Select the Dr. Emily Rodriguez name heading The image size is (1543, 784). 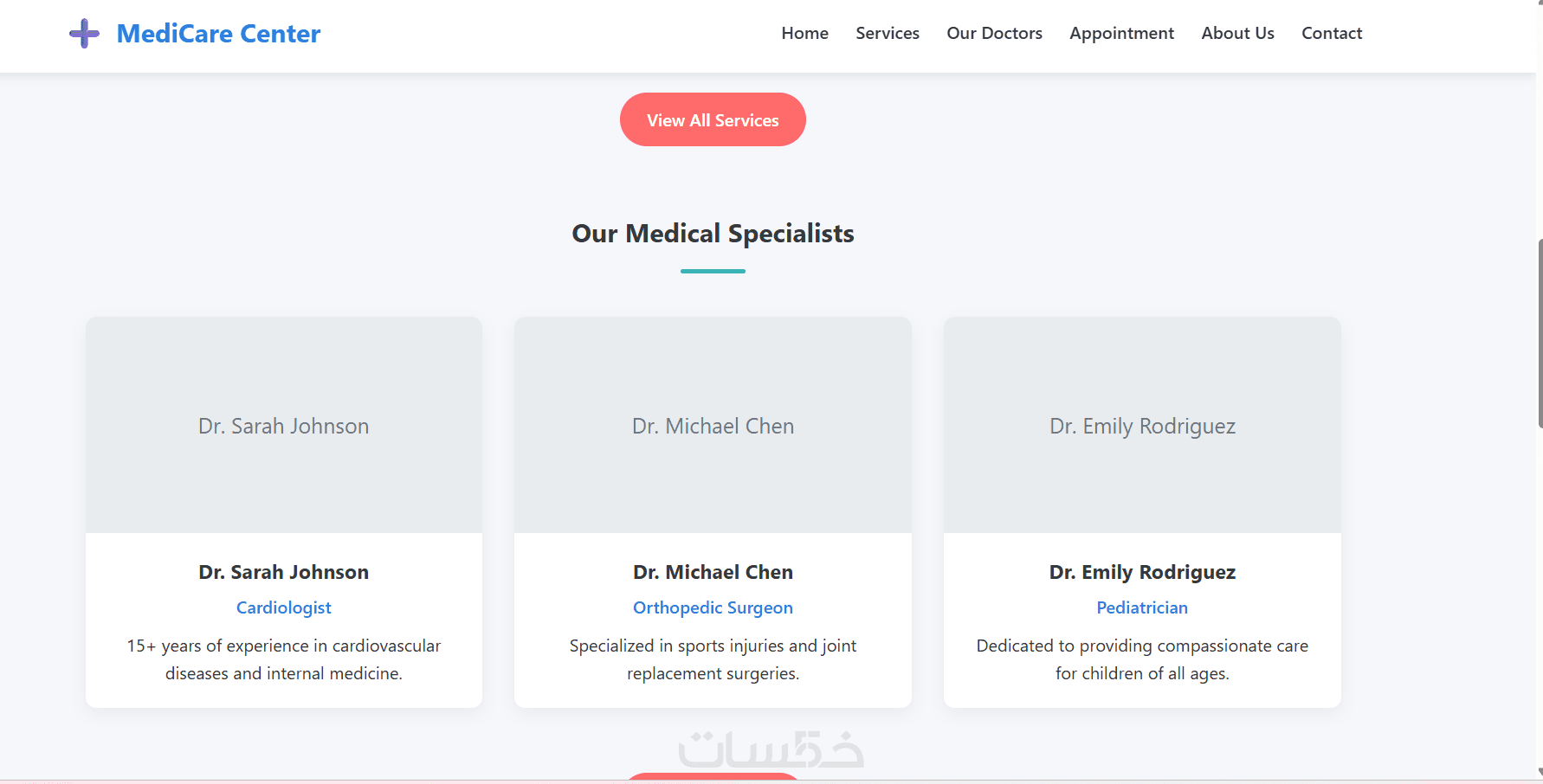coord(1142,572)
